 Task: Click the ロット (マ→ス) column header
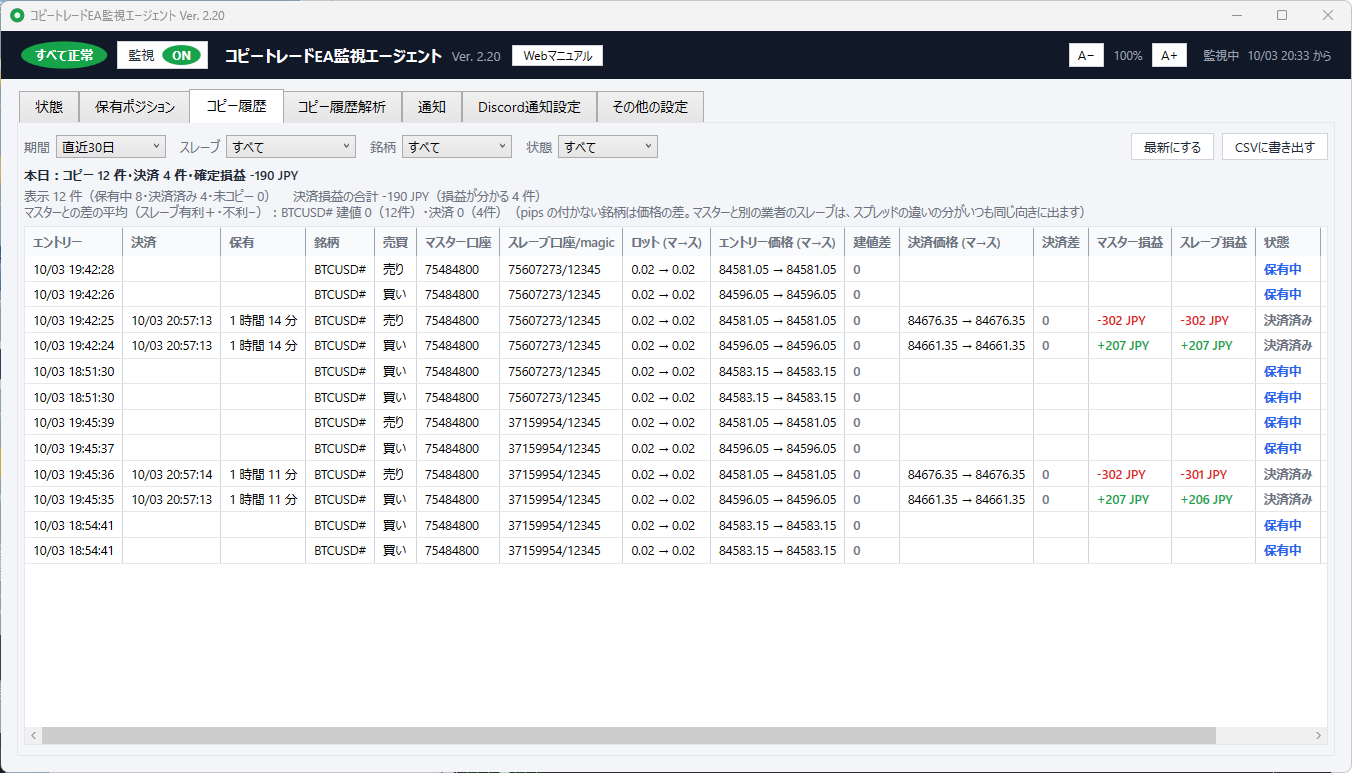point(666,242)
